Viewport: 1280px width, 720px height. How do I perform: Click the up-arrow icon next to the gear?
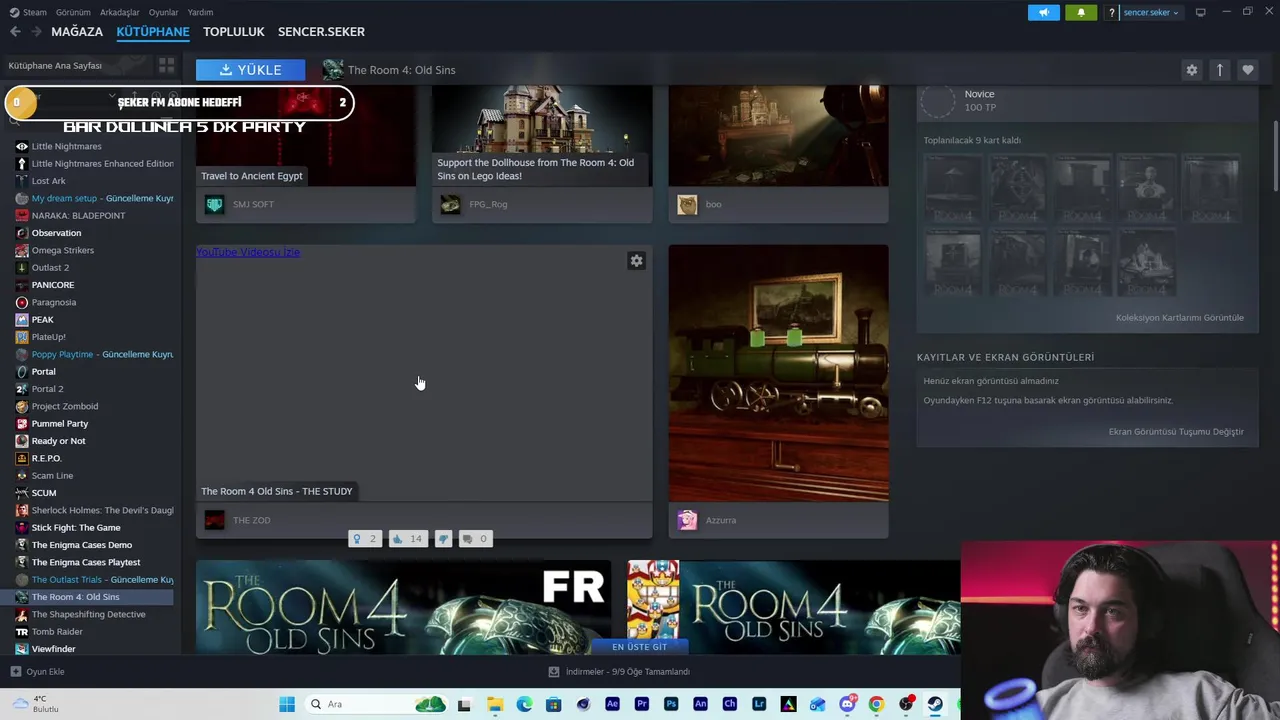1219,70
